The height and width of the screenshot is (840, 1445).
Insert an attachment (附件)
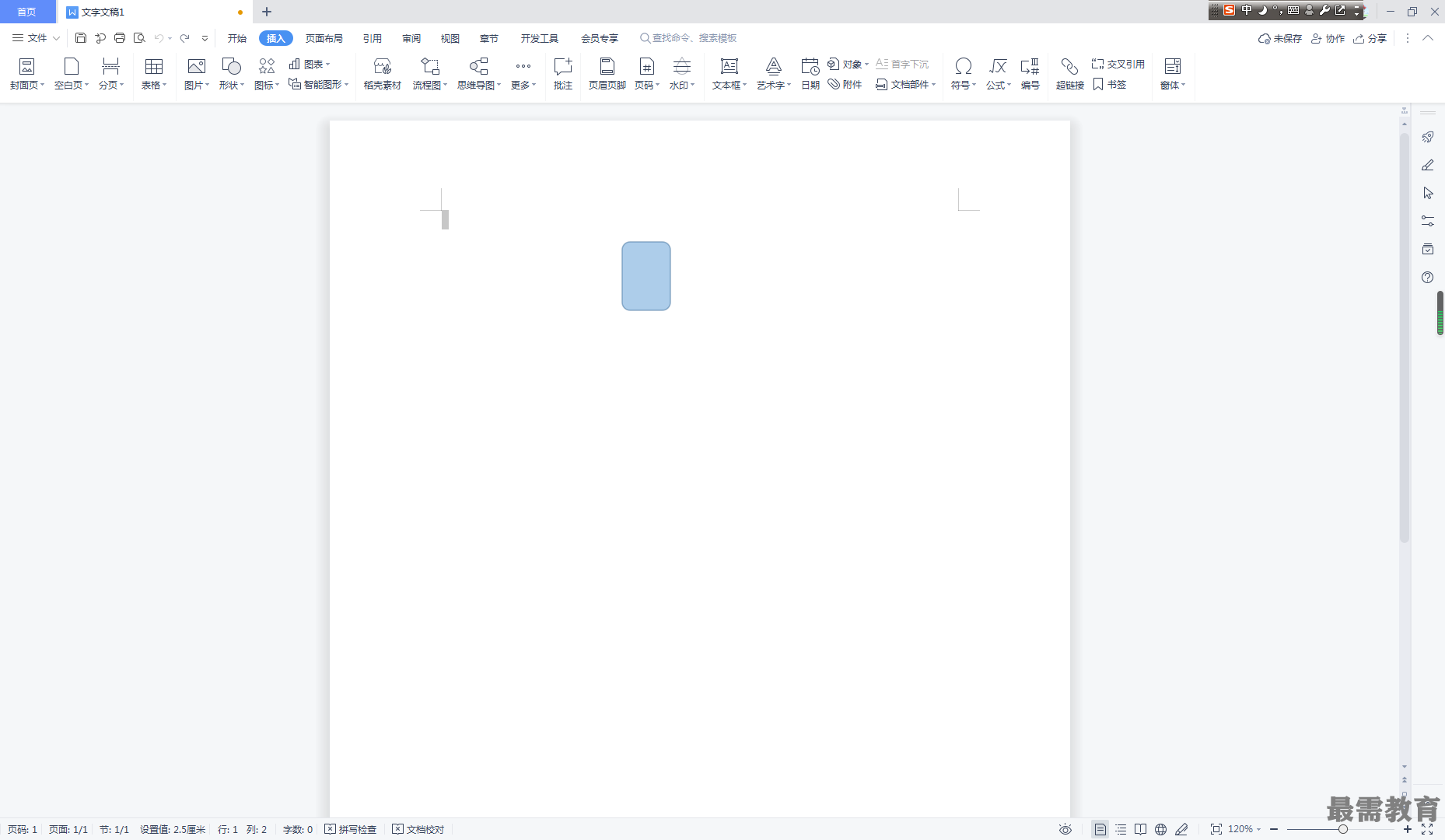pos(845,84)
